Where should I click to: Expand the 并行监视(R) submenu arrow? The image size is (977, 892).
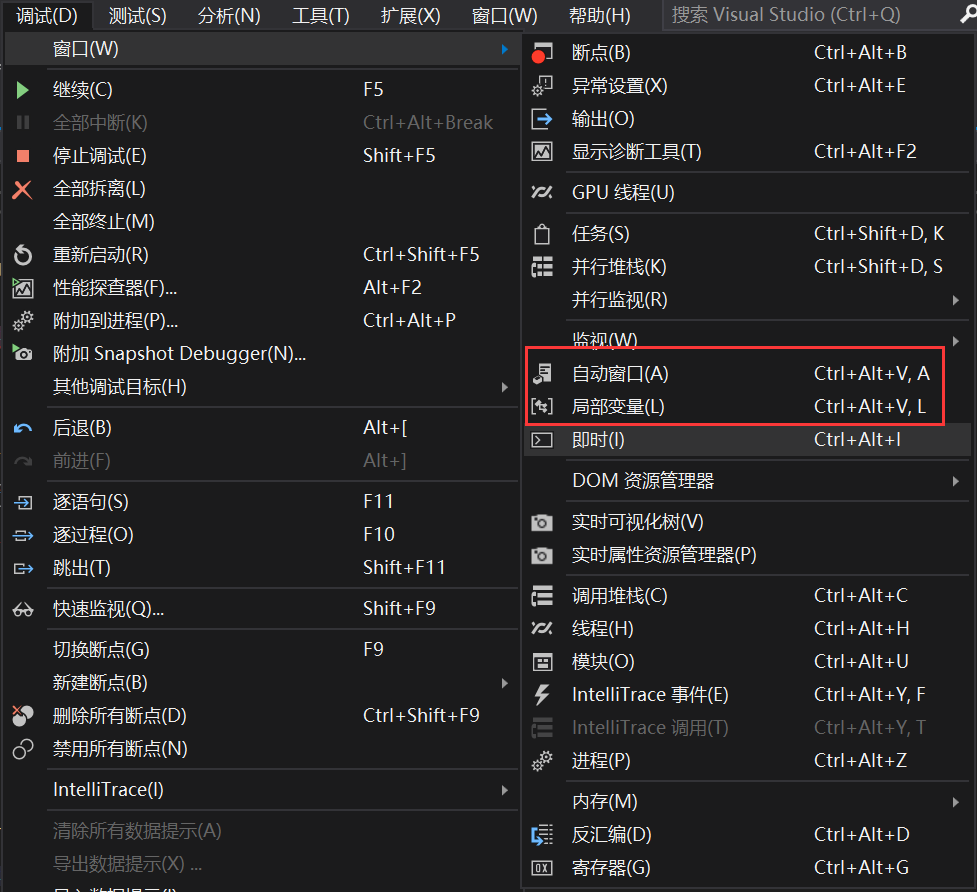956,300
